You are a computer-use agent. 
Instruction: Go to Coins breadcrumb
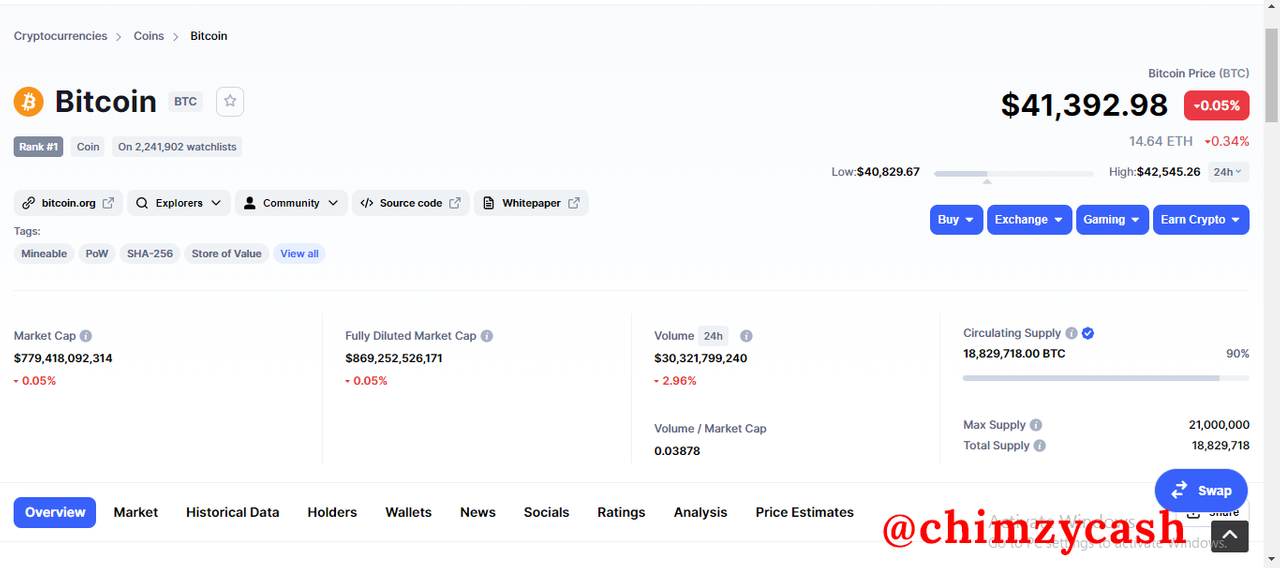pyautogui.click(x=149, y=36)
